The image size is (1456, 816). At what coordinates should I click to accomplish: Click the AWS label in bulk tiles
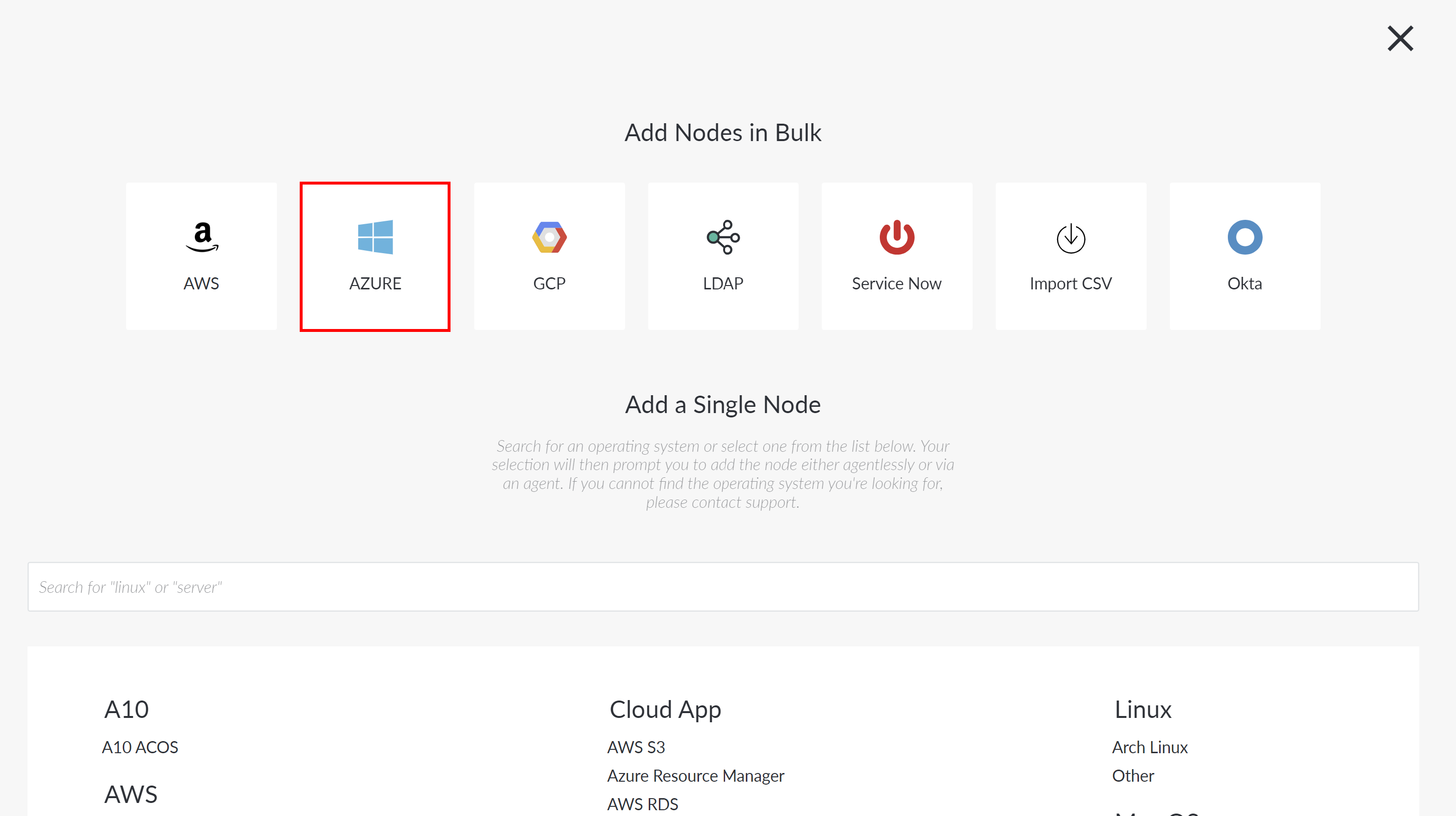(201, 283)
